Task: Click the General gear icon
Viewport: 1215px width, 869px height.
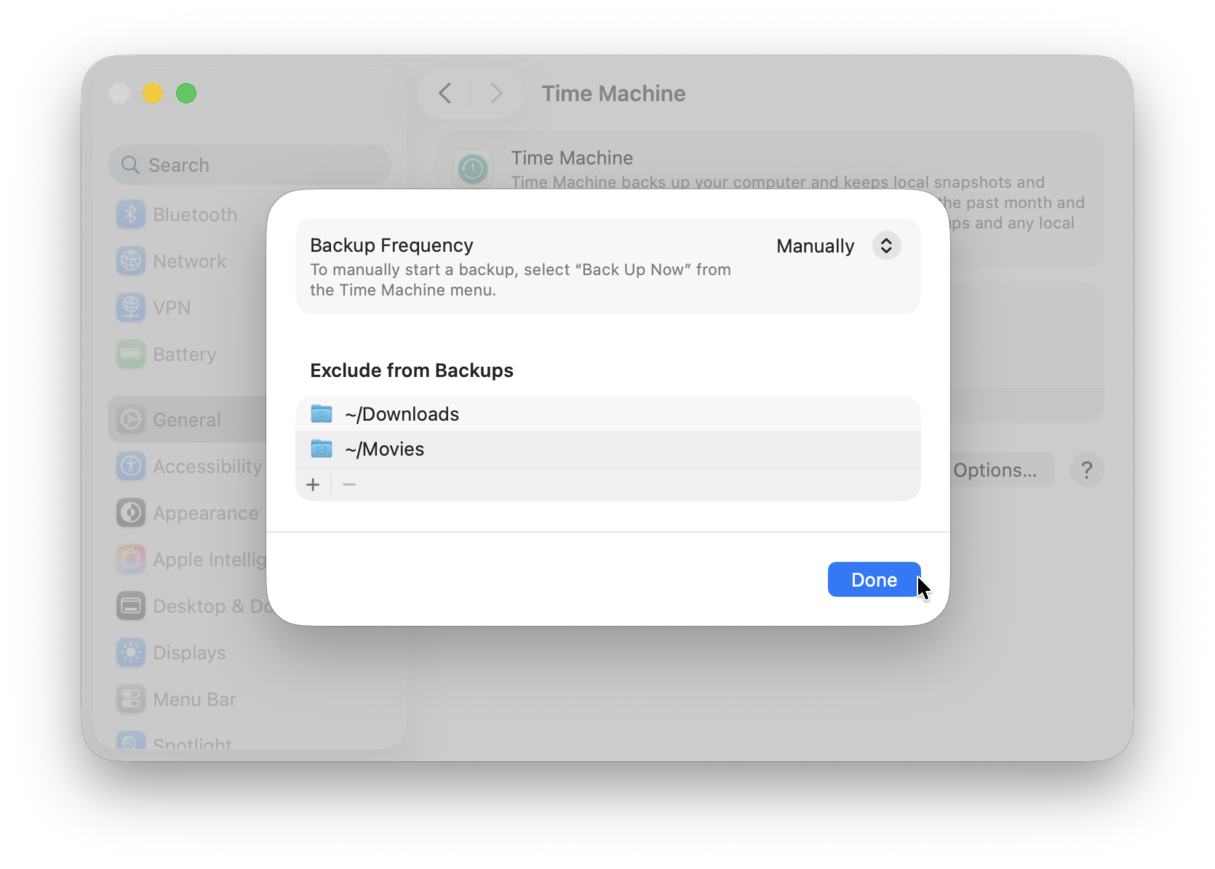Action: (x=131, y=420)
